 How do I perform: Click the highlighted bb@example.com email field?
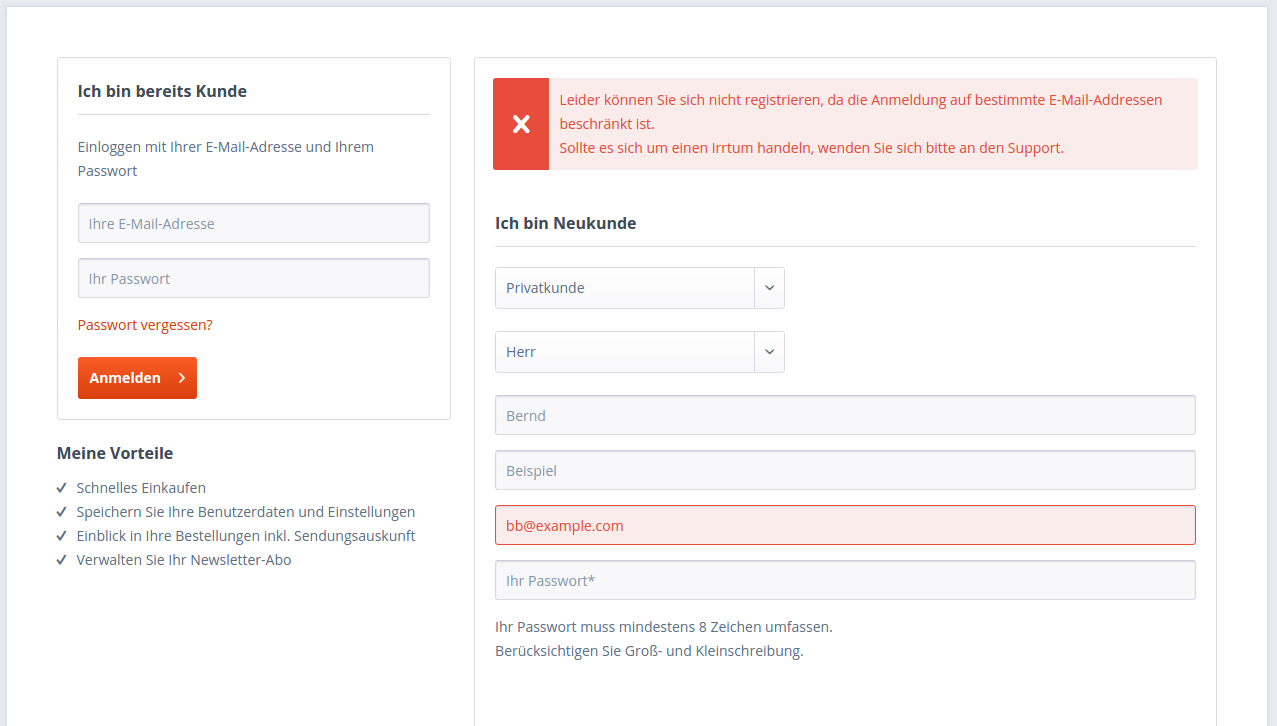[x=845, y=526]
